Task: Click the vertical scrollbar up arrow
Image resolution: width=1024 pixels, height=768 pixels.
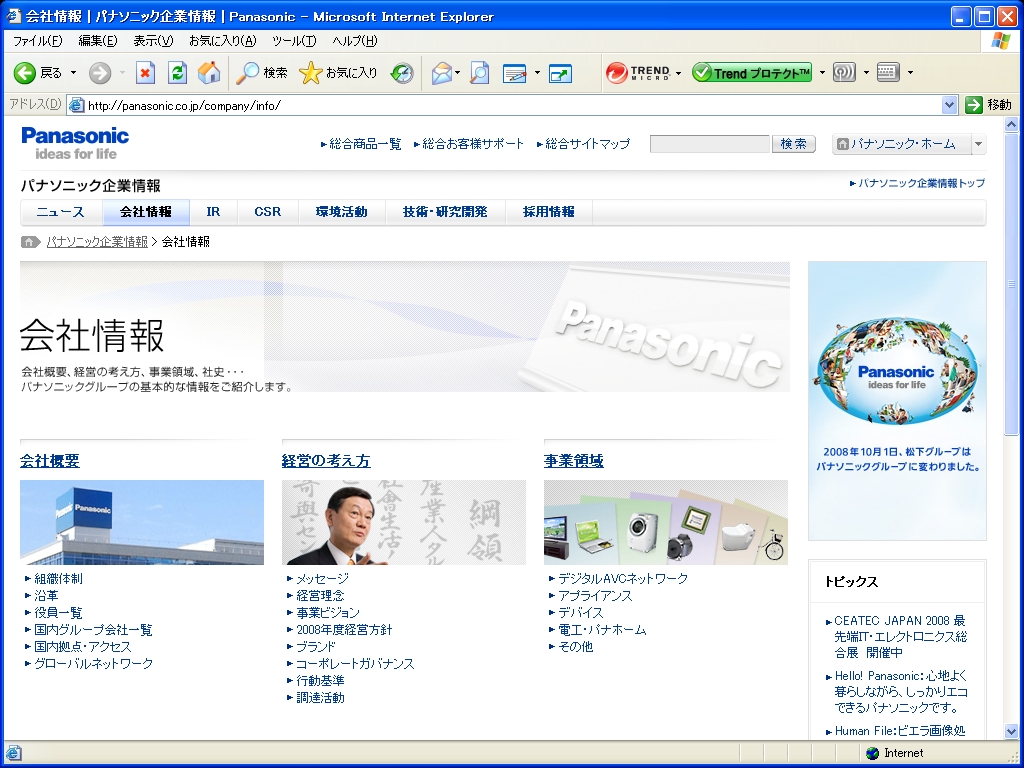Action: [1011, 124]
